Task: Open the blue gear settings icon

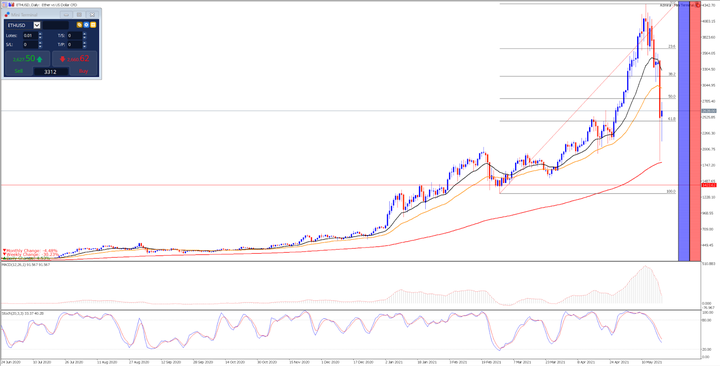Action: [x=86, y=25]
